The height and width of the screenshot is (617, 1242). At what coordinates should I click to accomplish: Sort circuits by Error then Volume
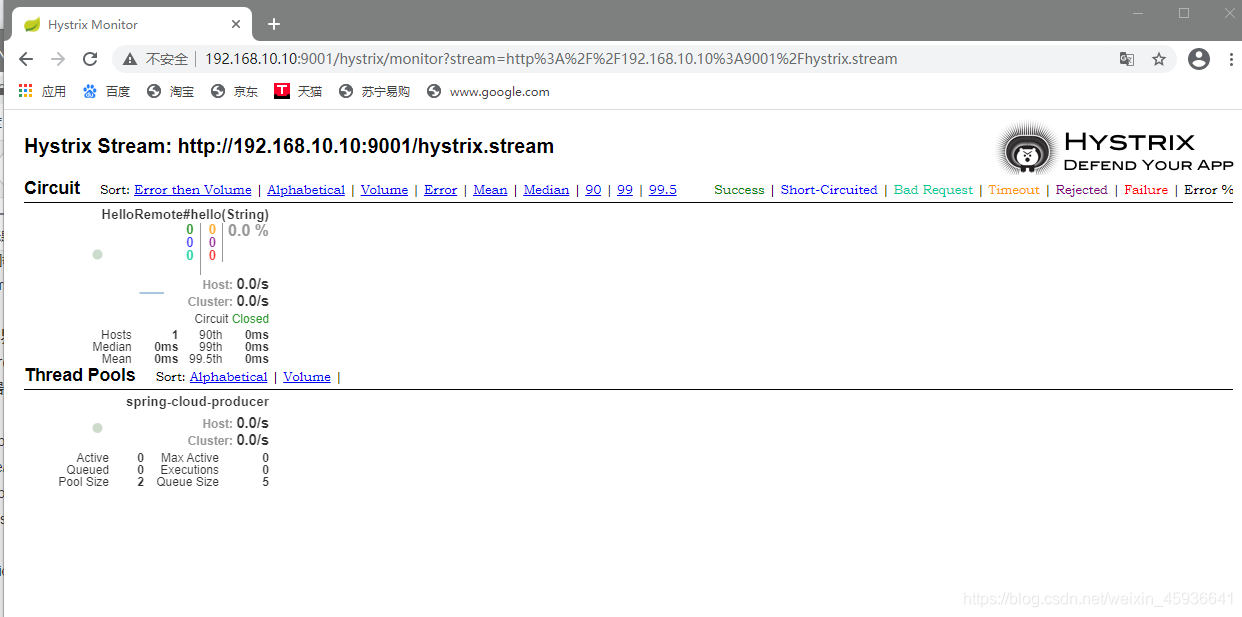[x=193, y=189]
